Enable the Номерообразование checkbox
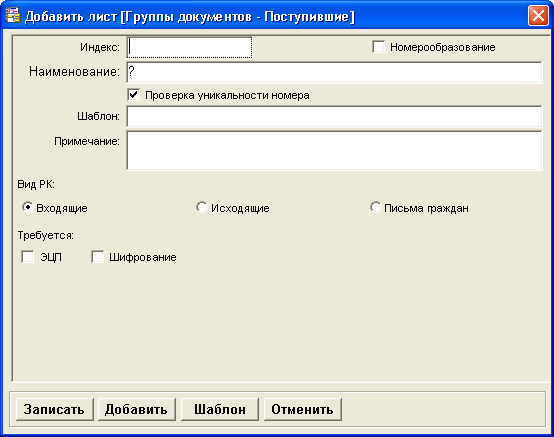 point(378,47)
